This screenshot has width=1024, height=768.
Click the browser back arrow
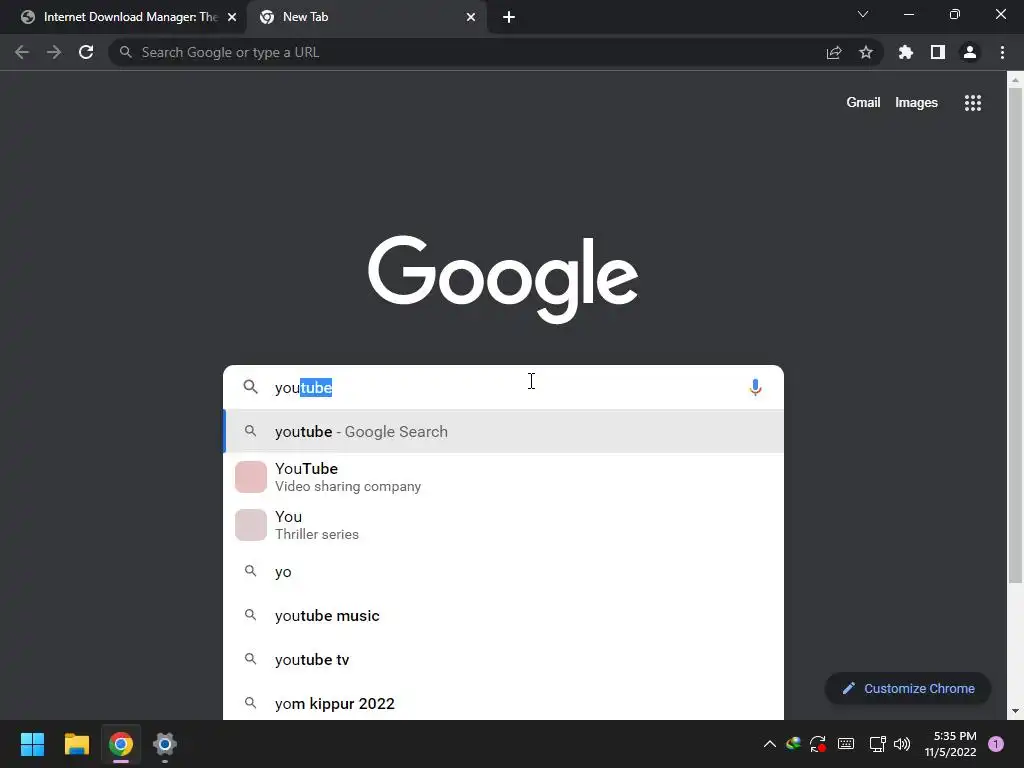coord(22,52)
